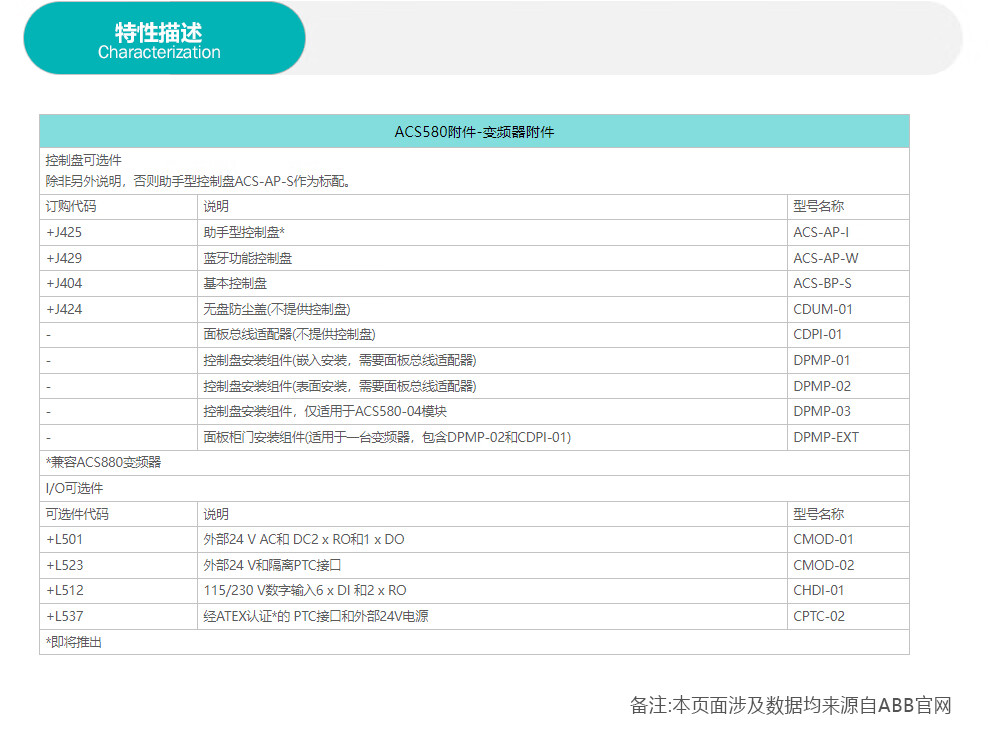Viewport: 990px width, 755px height.
Task: Click the ACS-AP-I model name
Action: [821, 232]
